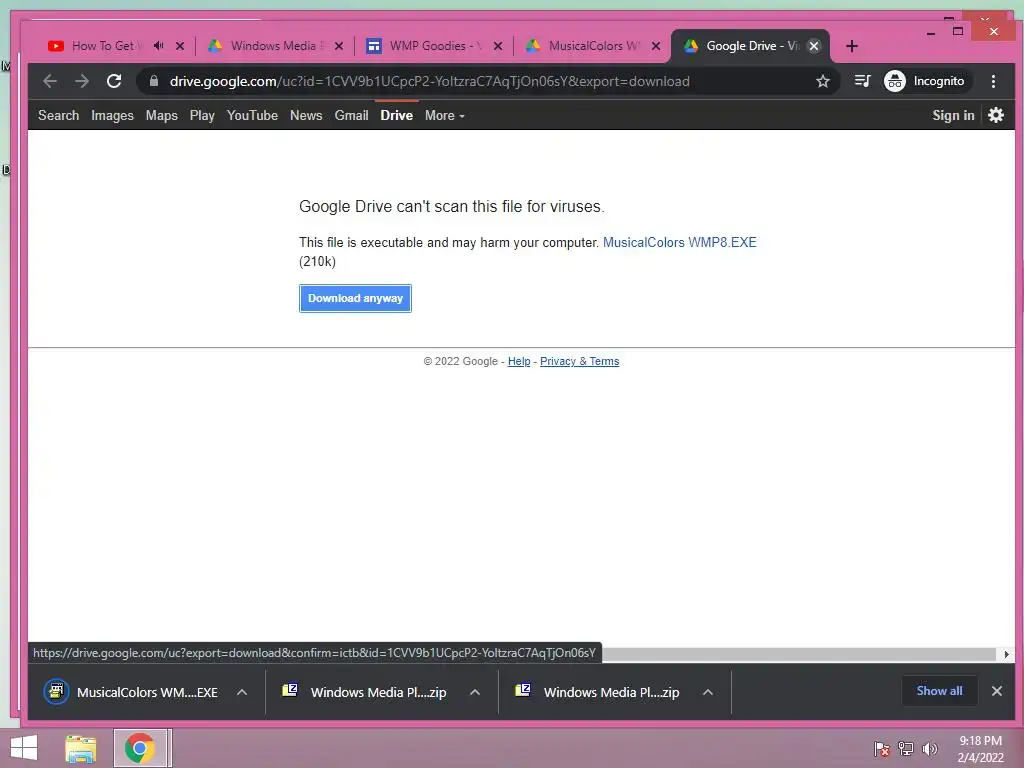This screenshot has height=768, width=1024.
Task: Bookmark this page with star icon
Action: tap(823, 81)
